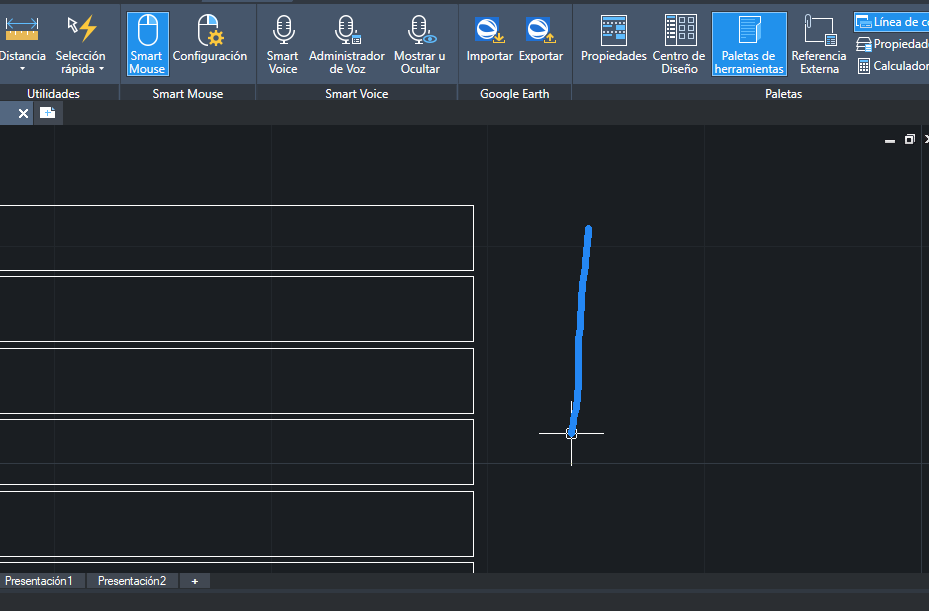Open Referencia Externa palette
This screenshot has width=929, height=611.
click(x=819, y=44)
